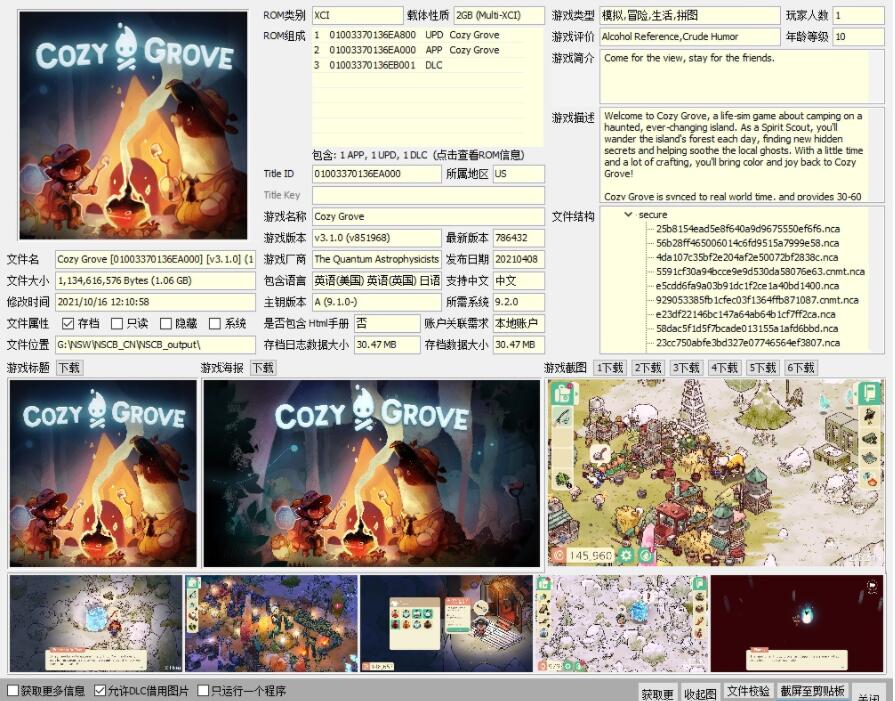Click the 游戏评价 field Alcohol Reference
895x701 pixels.
(x=690, y=37)
